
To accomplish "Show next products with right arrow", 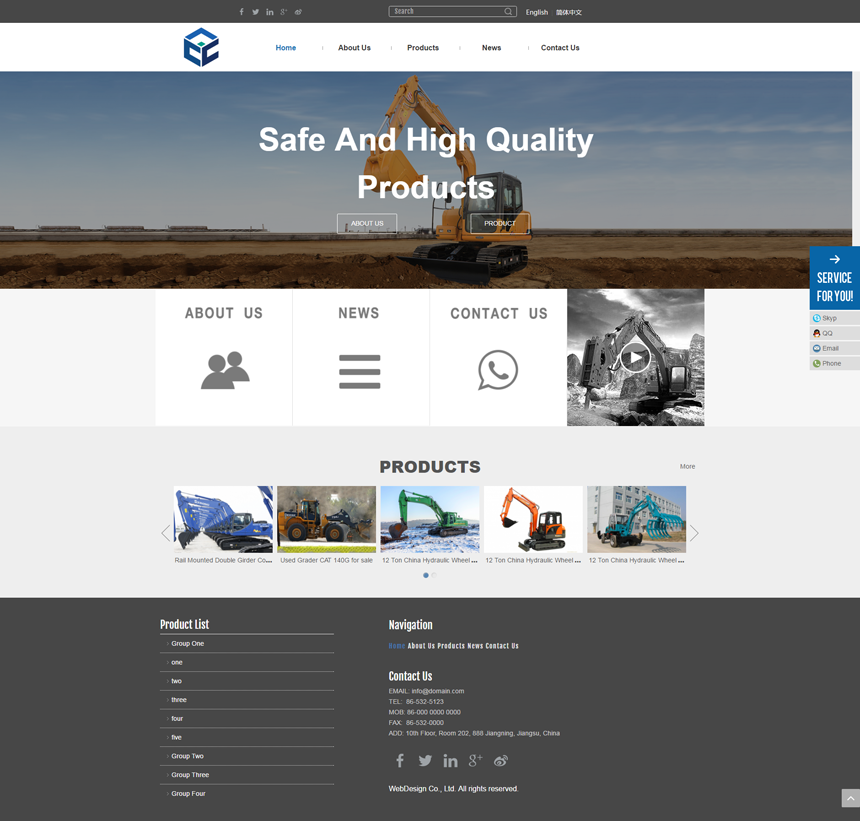I will [x=694, y=533].
